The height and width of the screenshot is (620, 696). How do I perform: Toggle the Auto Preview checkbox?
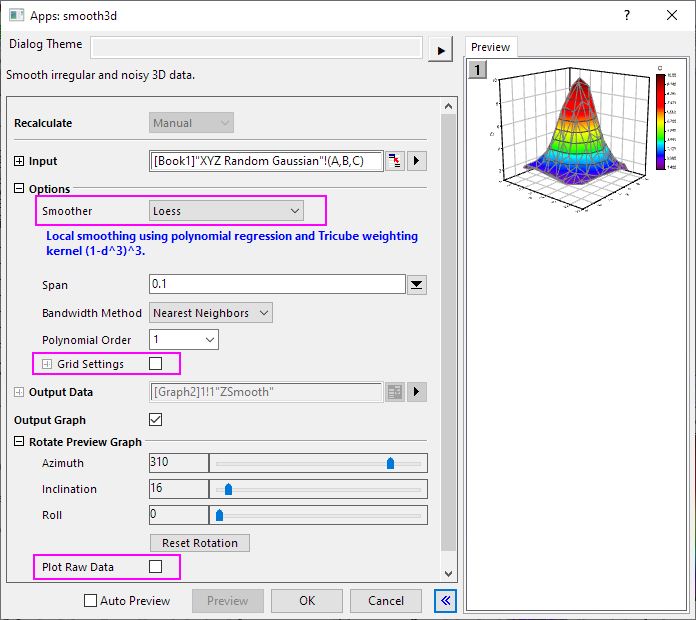[91, 601]
